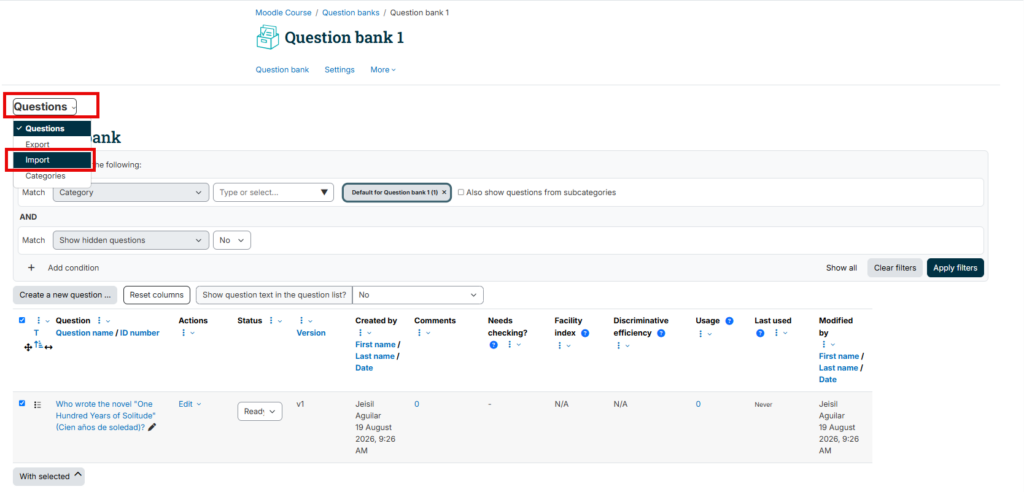The image size is (1024, 492).
Task: Open the help icon for Discriminative efficiency
Action: (x=661, y=333)
